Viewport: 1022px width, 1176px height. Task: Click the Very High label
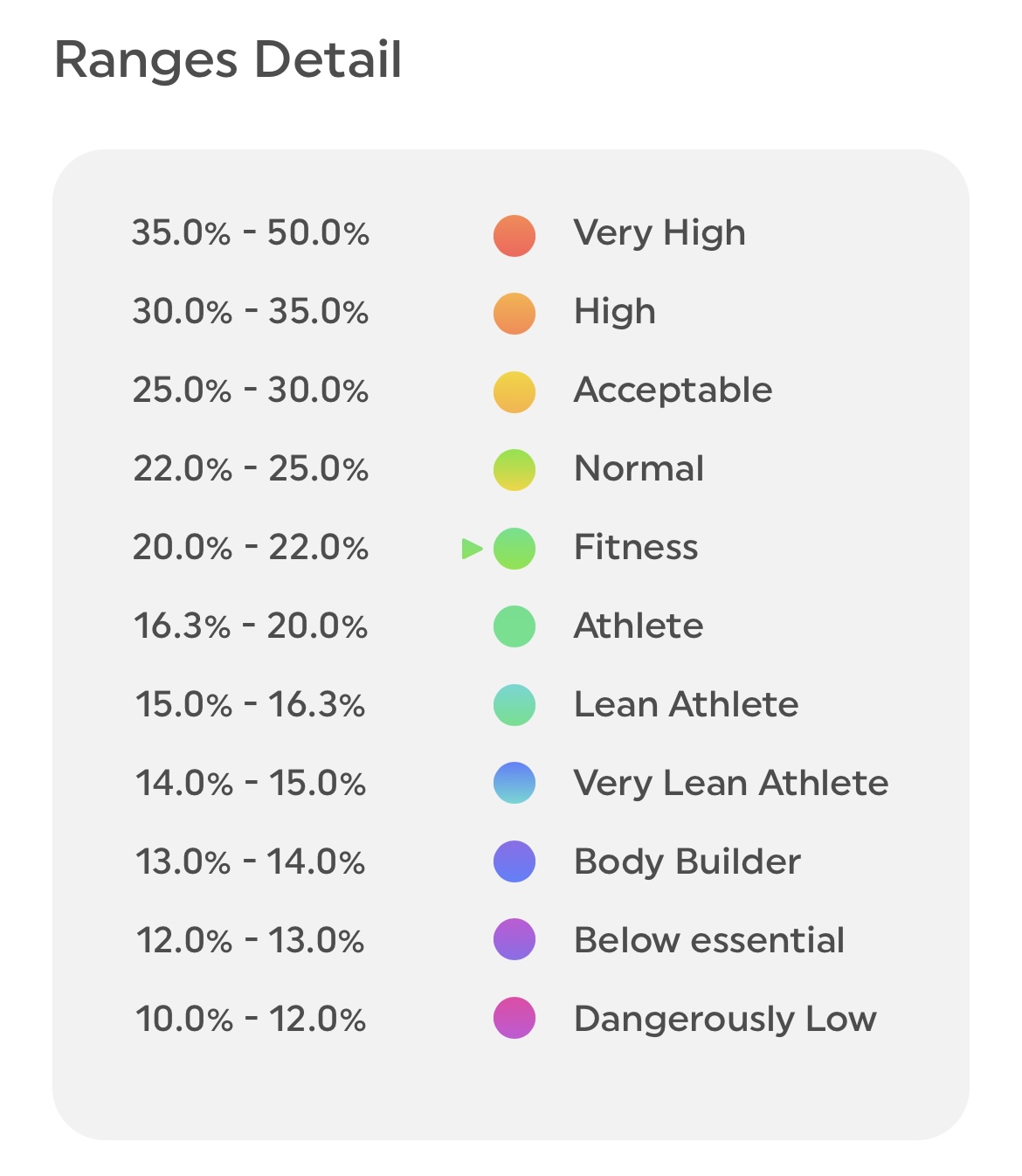pyautogui.click(x=659, y=233)
